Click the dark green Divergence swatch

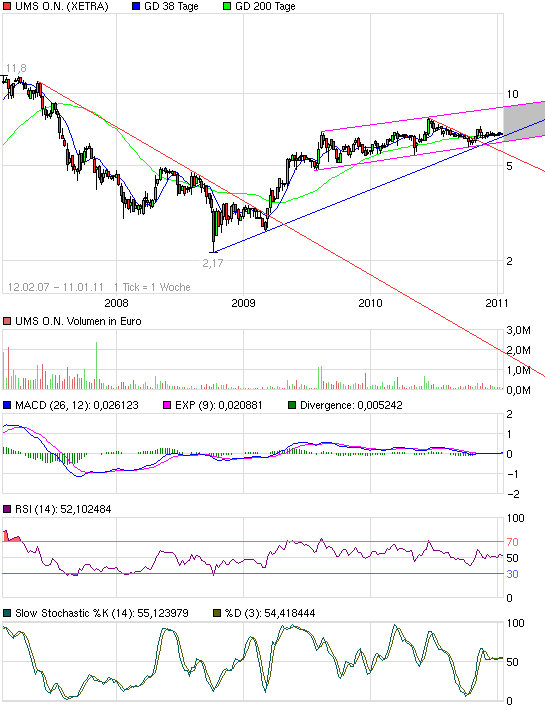pyautogui.click(x=292, y=405)
